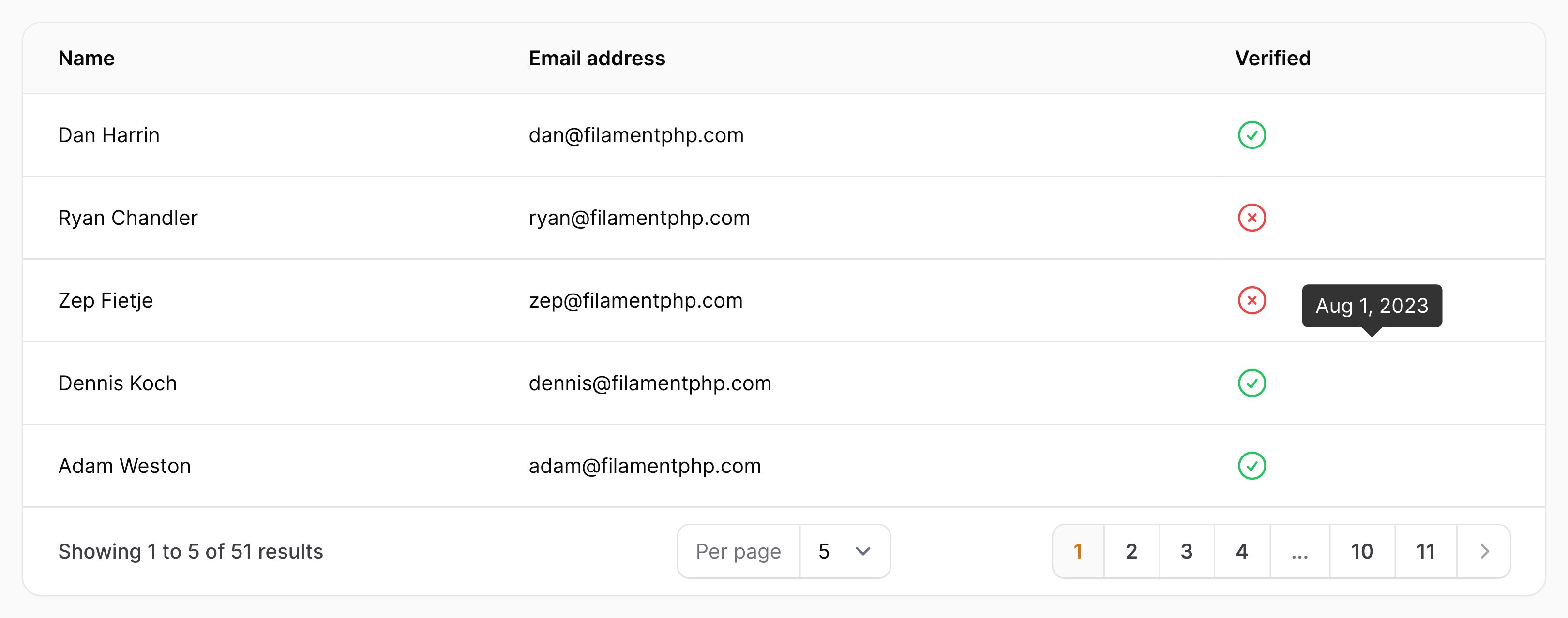Screen dimensions: 1568x618
Task: Click dan@filamentphp.com email cell
Action: tap(636, 135)
